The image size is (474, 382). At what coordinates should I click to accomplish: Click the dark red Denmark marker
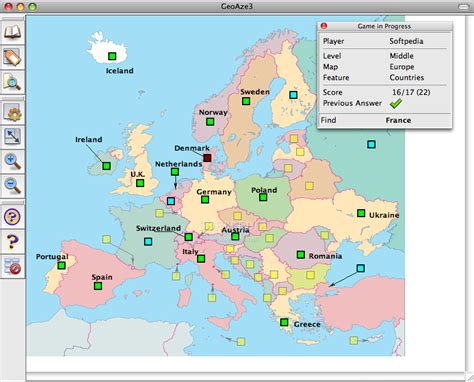tap(207, 158)
